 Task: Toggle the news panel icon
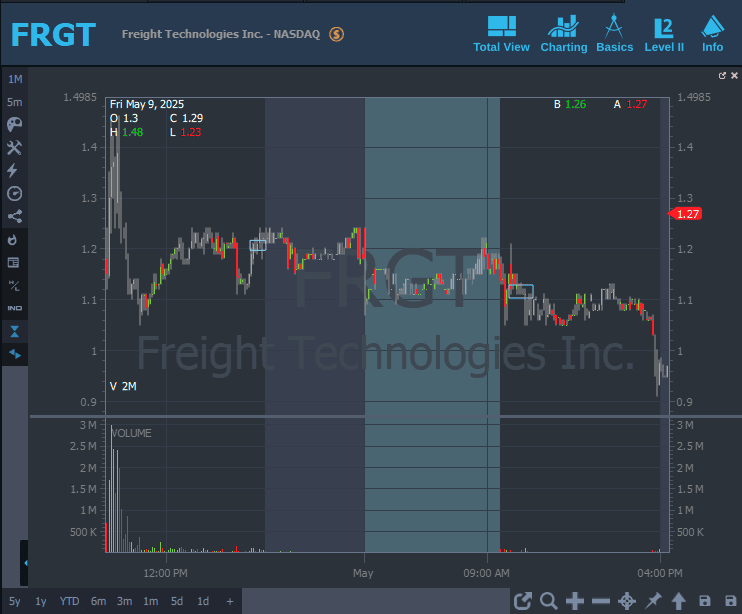[14, 263]
